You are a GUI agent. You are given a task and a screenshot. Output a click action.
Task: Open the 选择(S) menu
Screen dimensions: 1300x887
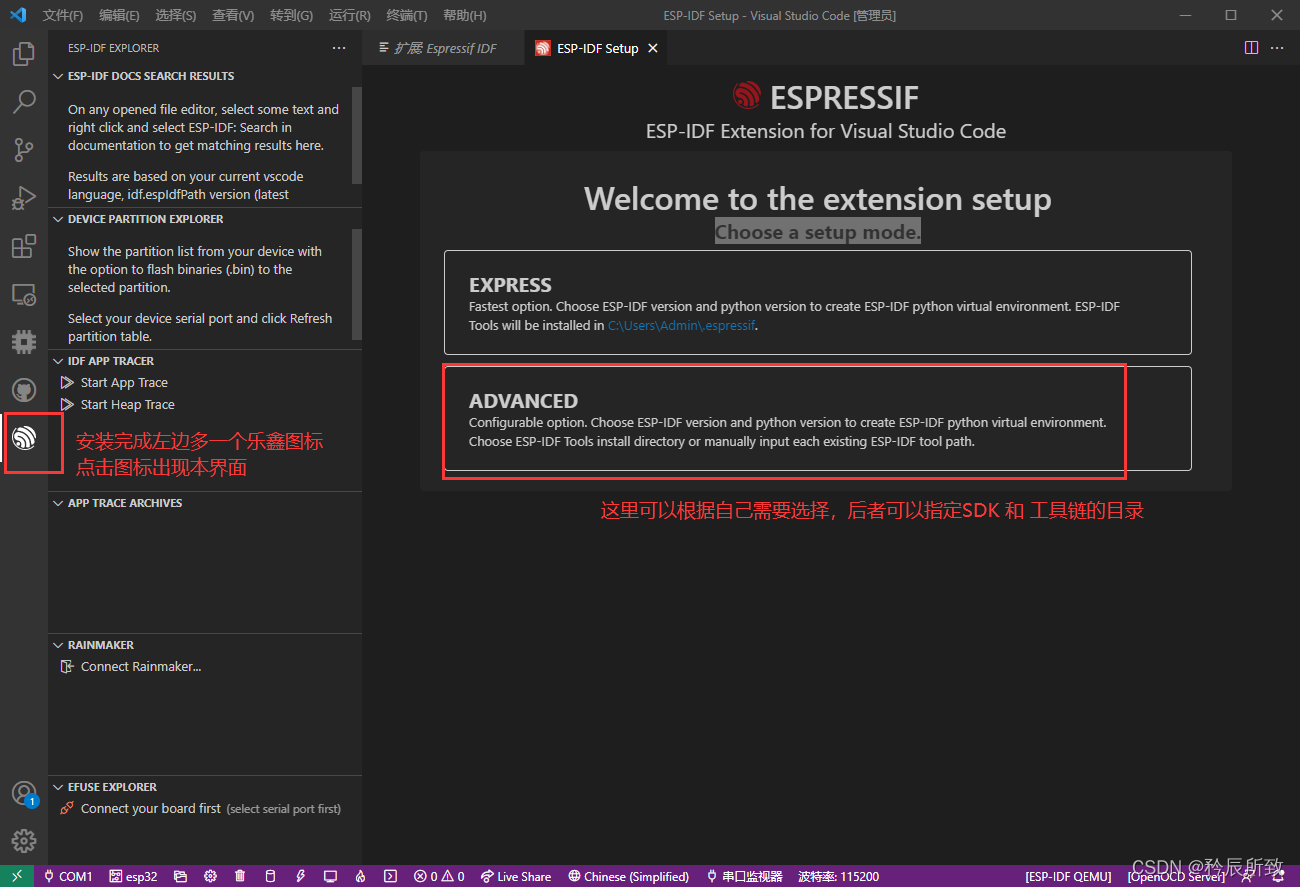point(176,15)
